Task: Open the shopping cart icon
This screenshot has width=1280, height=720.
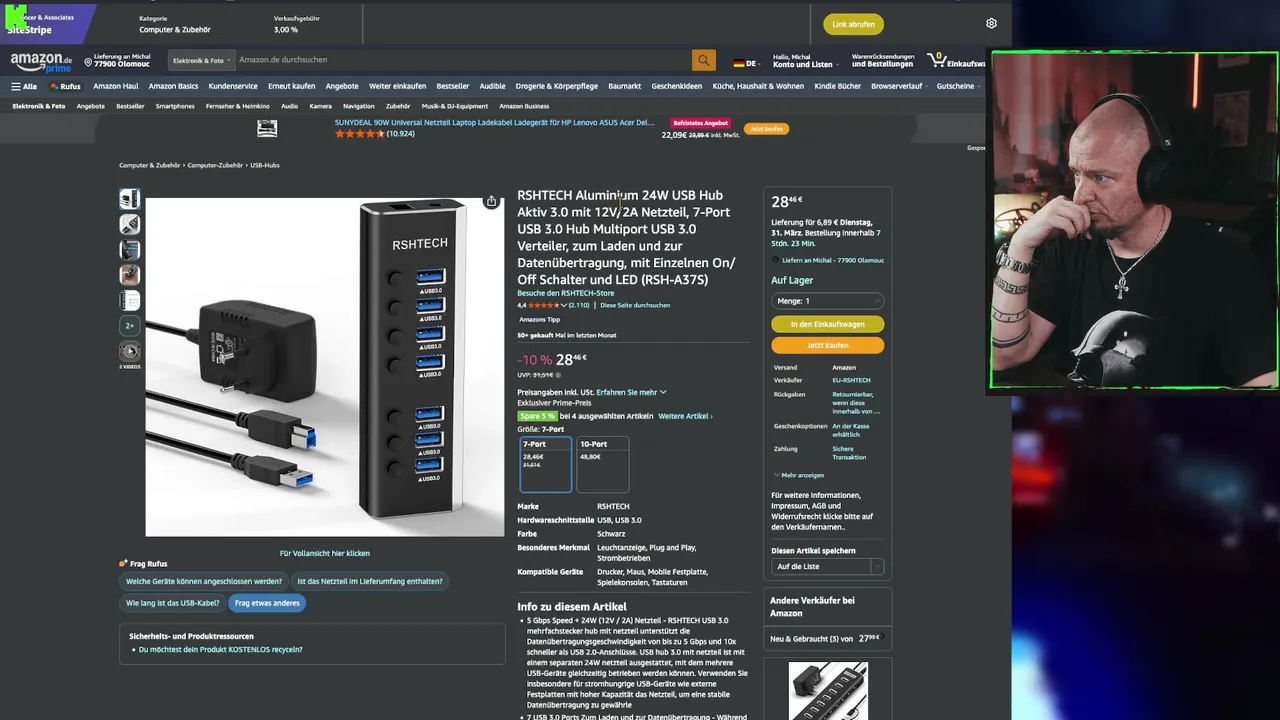Action: pos(936,60)
